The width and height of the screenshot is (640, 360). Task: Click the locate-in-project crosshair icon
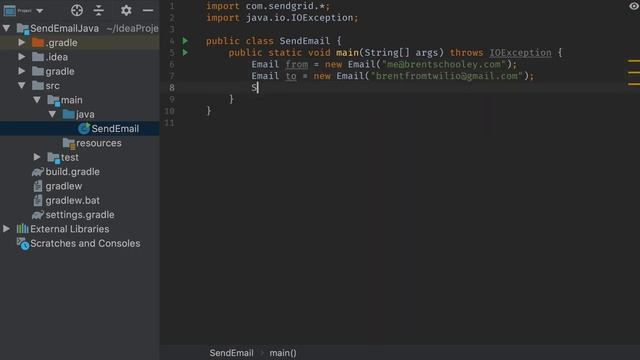pos(77,10)
